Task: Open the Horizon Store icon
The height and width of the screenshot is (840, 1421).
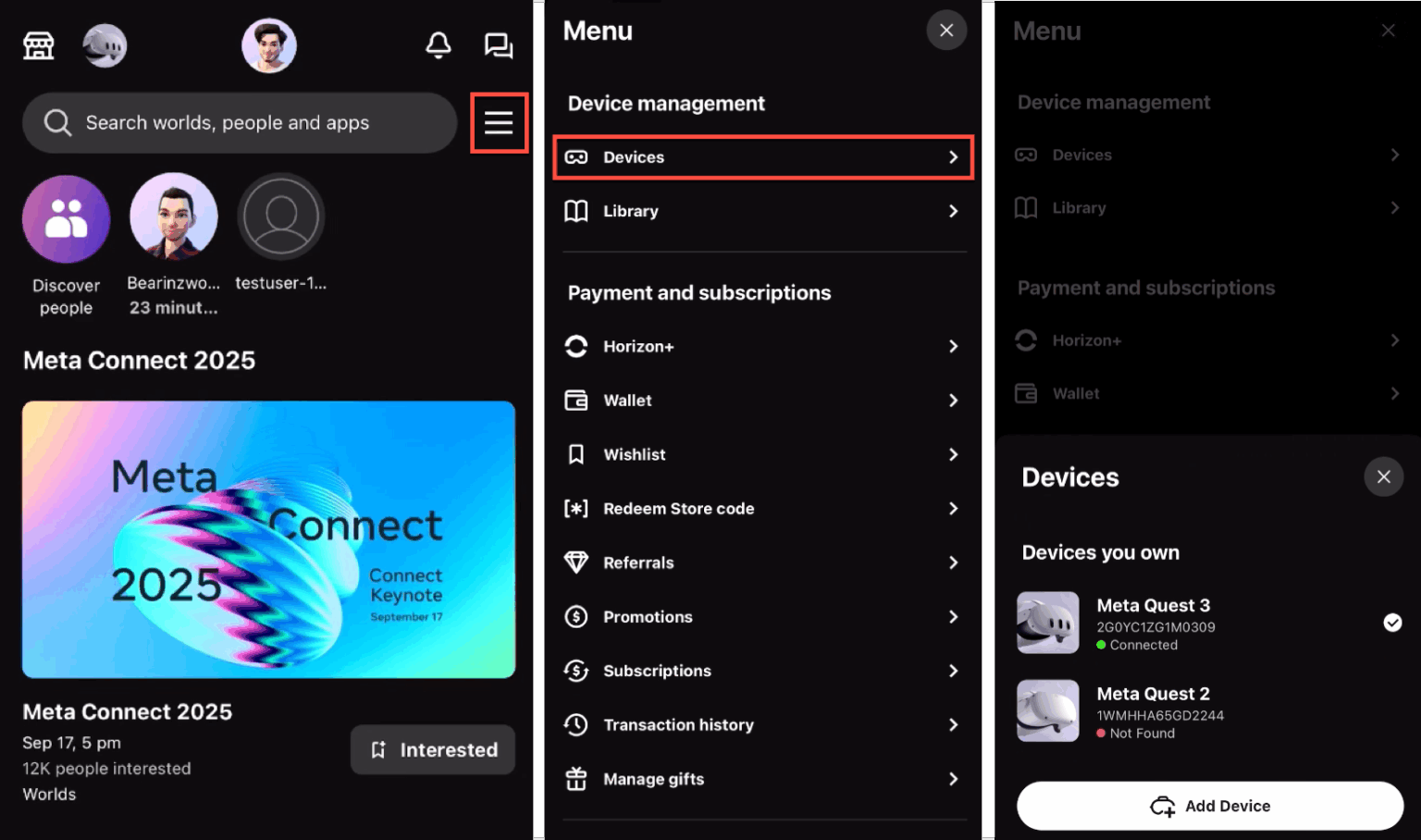Action: 37,44
